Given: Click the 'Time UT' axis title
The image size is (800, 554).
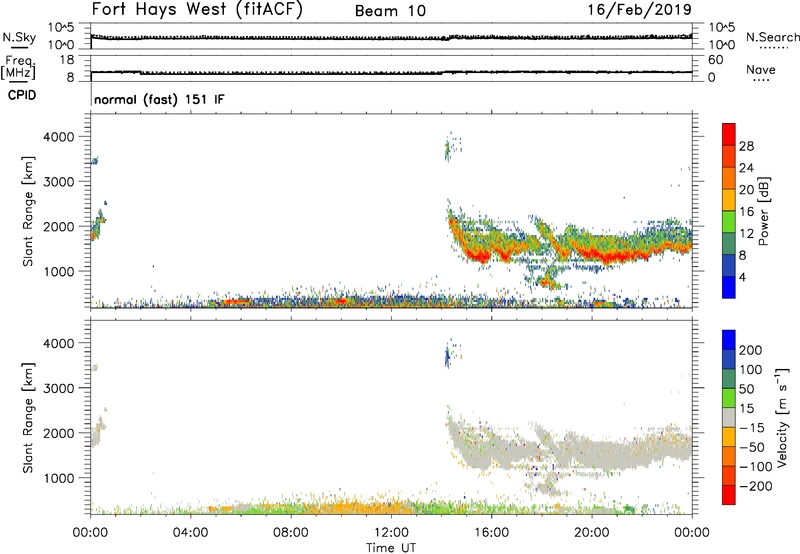Looking at the screenshot, I should (391, 548).
